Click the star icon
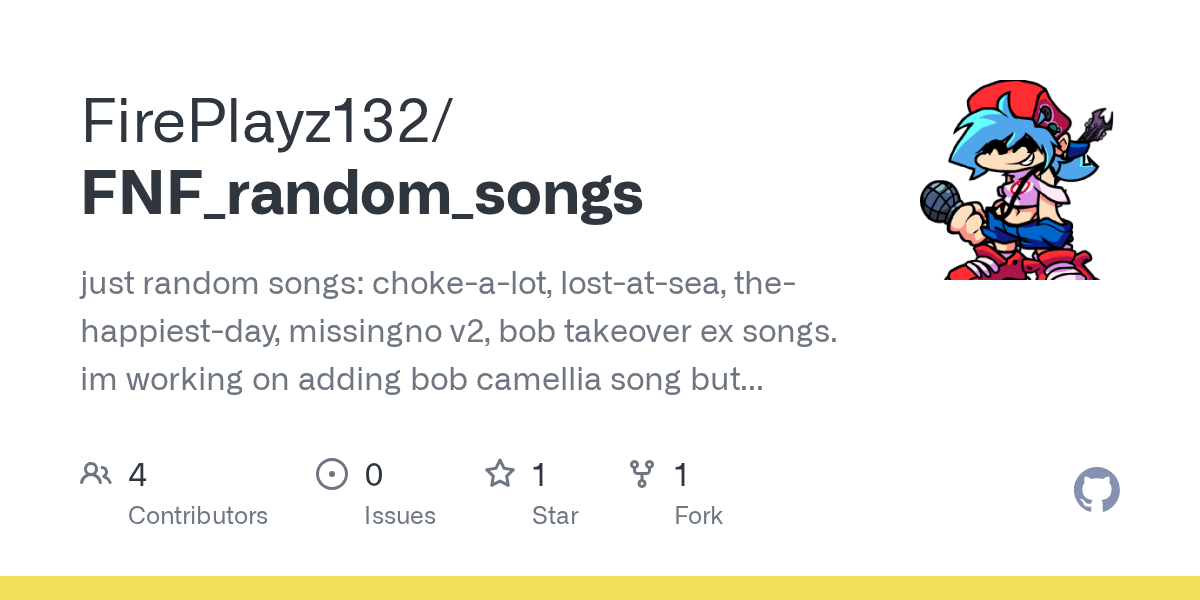Screen dimensions: 1200x600 coord(500,473)
